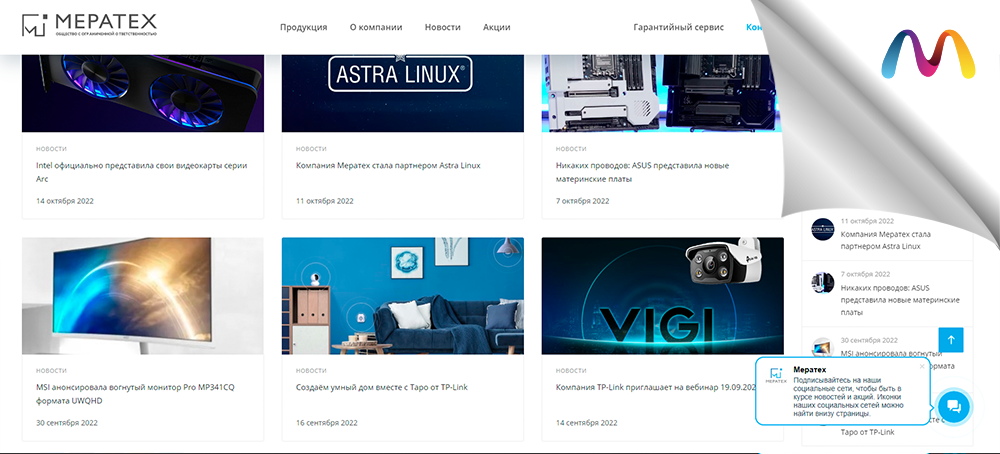Click the Мератех logo in chat popup

pyautogui.click(x=776, y=376)
